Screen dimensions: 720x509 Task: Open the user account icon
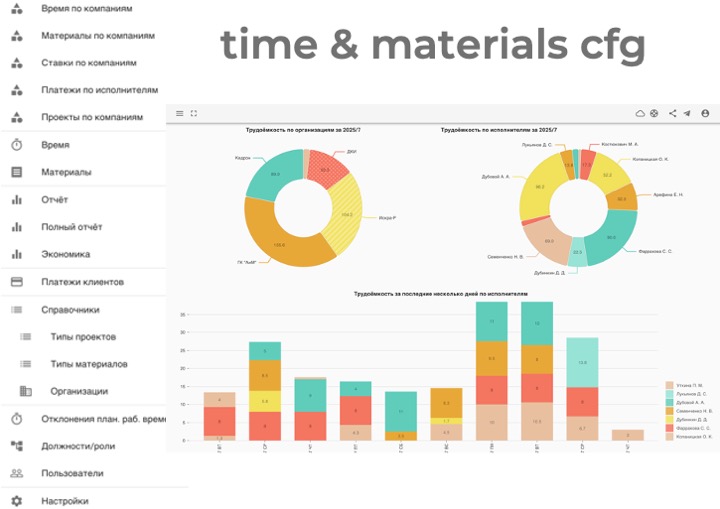coord(705,114)
